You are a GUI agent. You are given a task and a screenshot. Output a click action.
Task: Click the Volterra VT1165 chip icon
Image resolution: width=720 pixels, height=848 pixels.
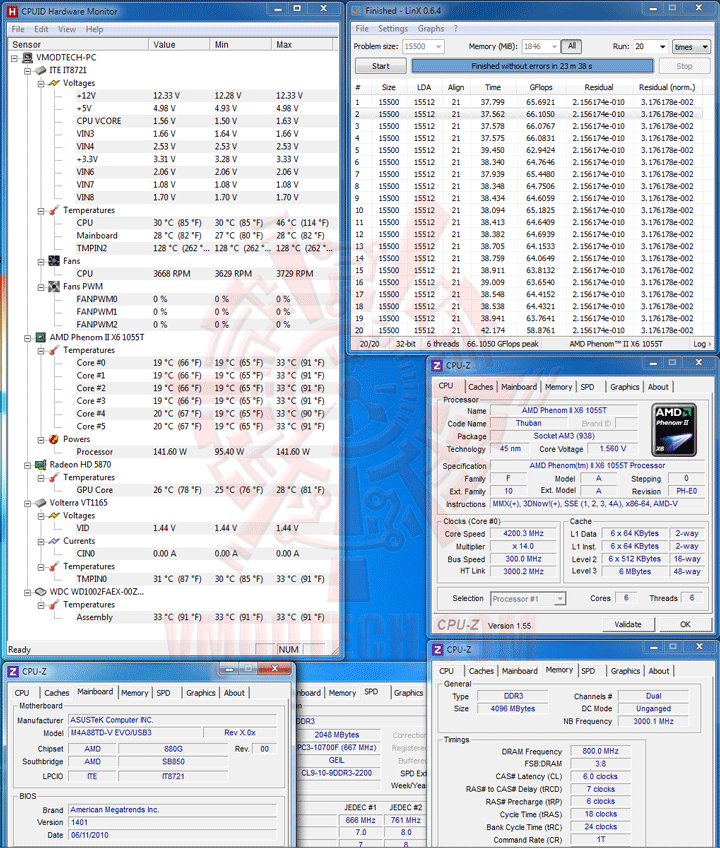41,503
